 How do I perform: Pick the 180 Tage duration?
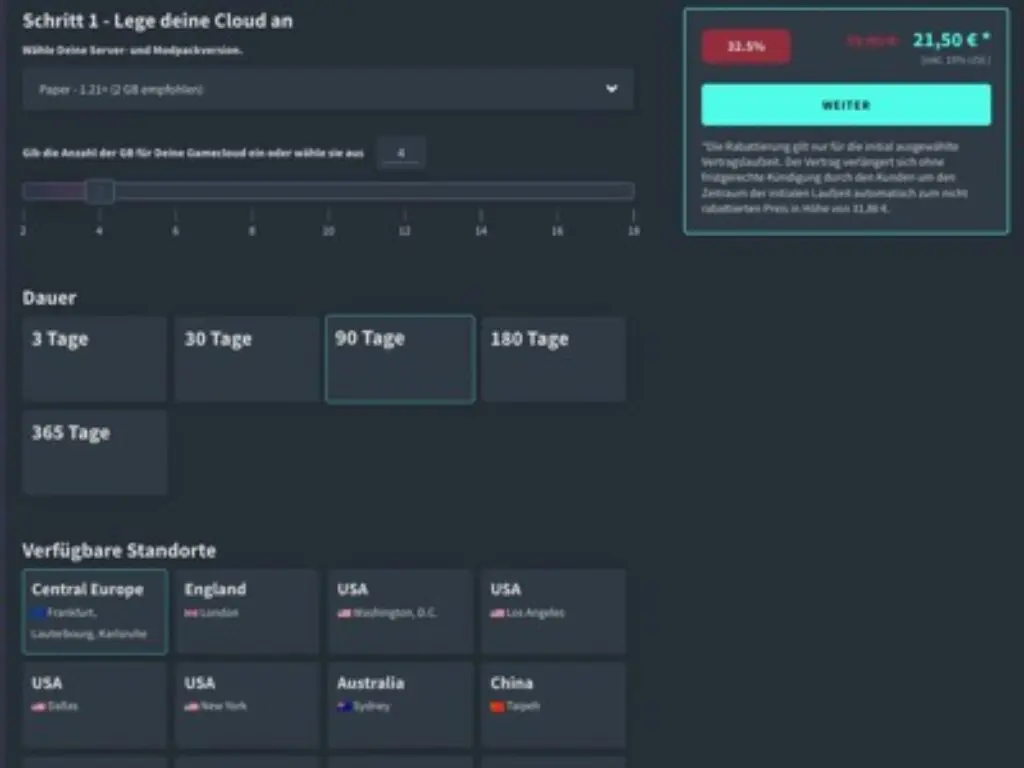(x=553, y=359)
